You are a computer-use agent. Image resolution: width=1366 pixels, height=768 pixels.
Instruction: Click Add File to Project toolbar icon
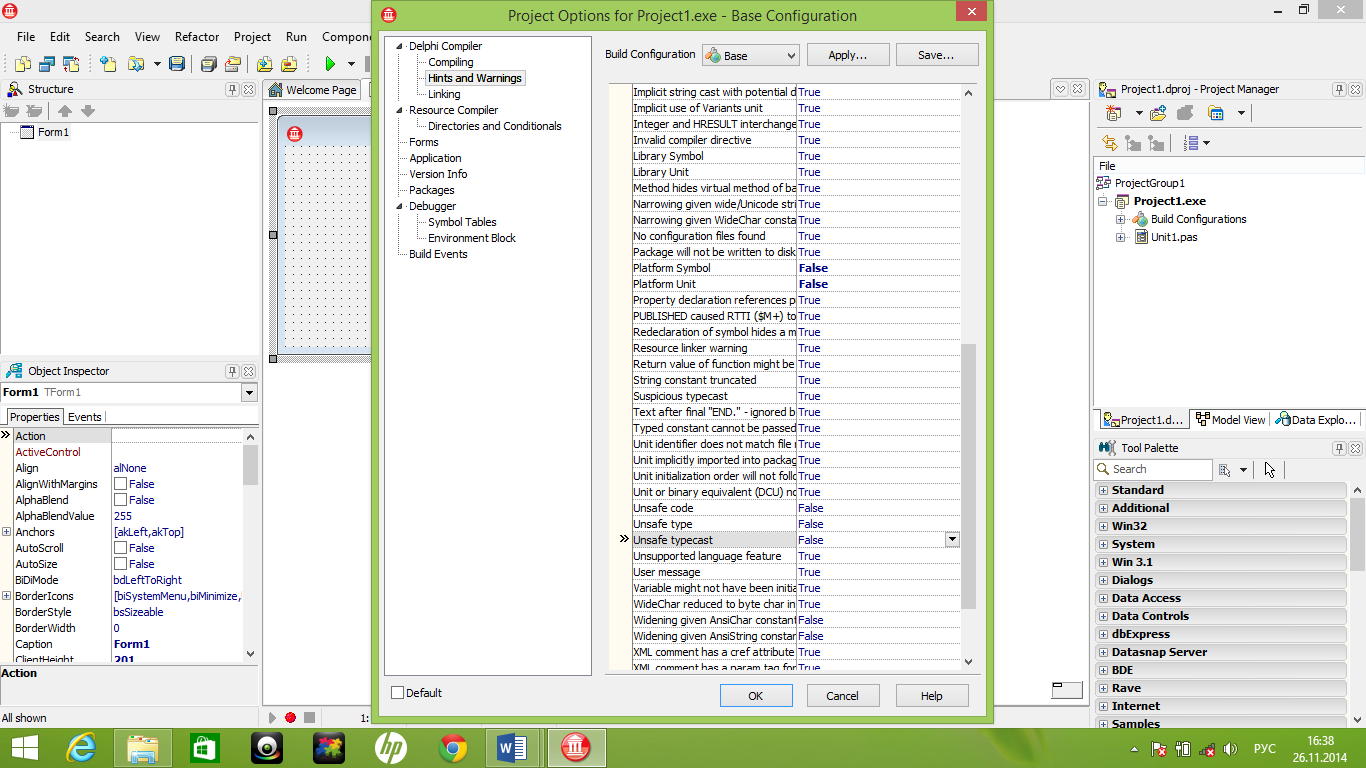coord(265,64)
